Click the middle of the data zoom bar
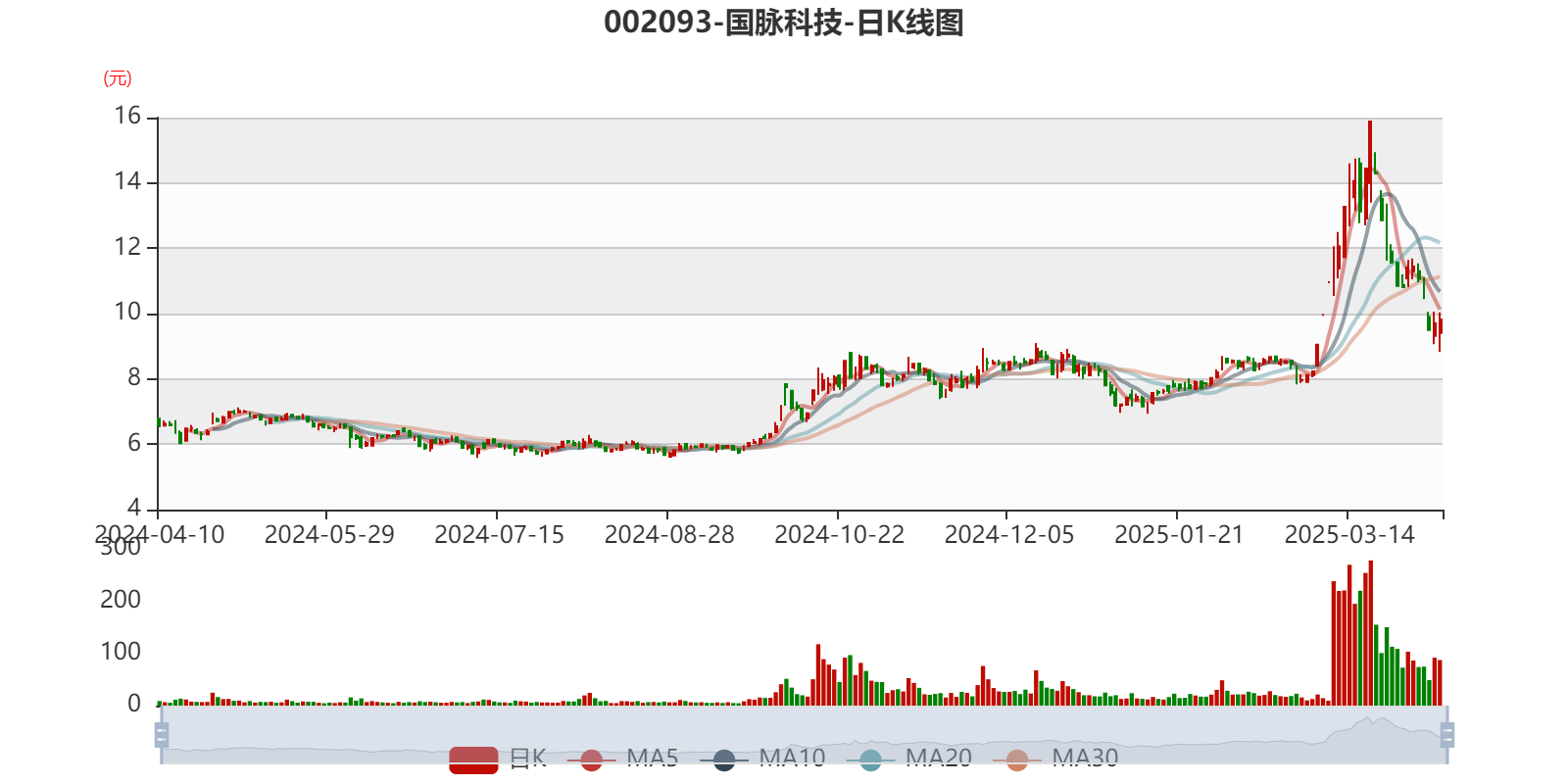Viewport: 1568px width, 784px height. [804, 734]
